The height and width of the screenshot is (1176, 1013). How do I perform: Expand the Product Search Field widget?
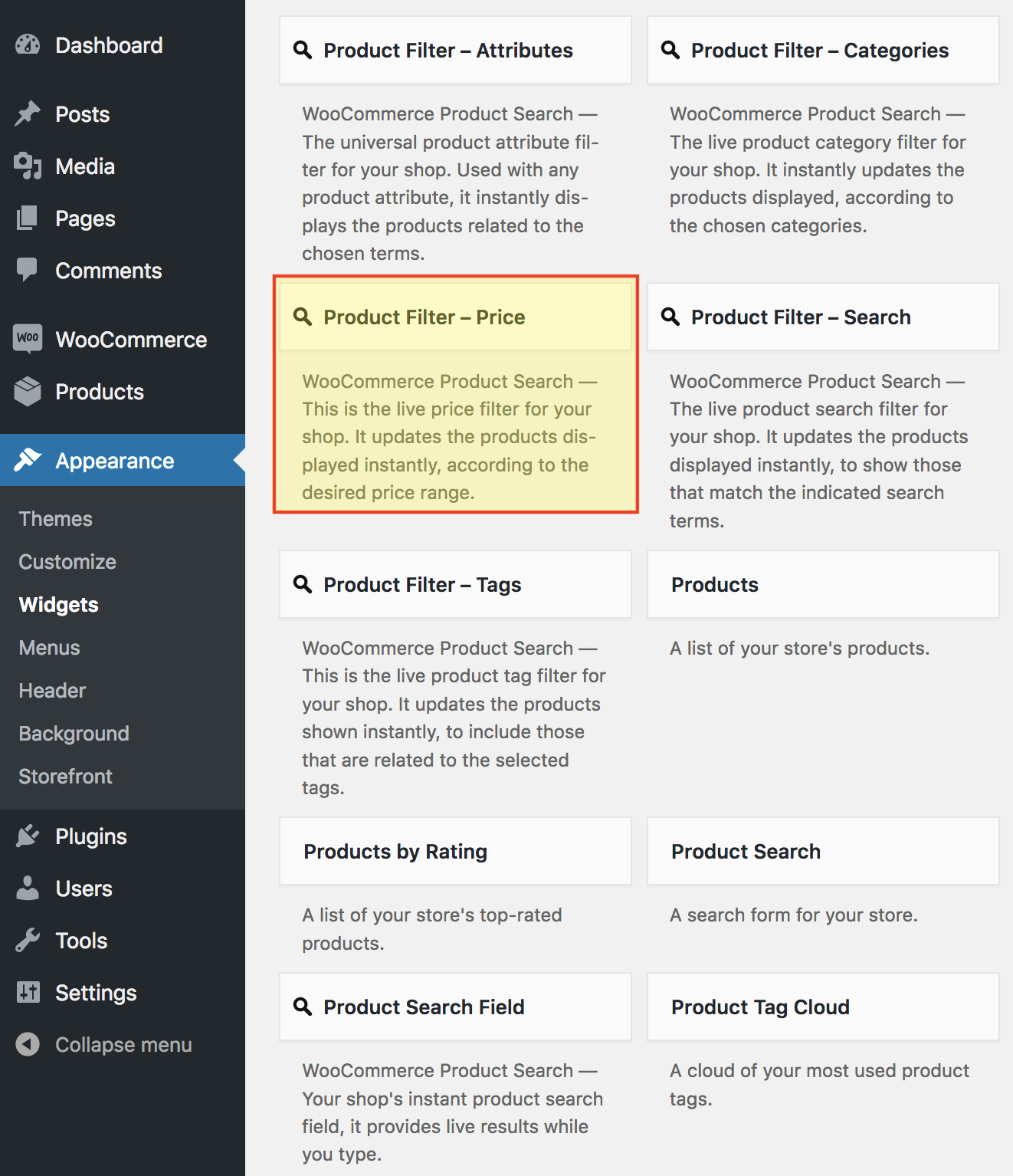[455, 1007]
